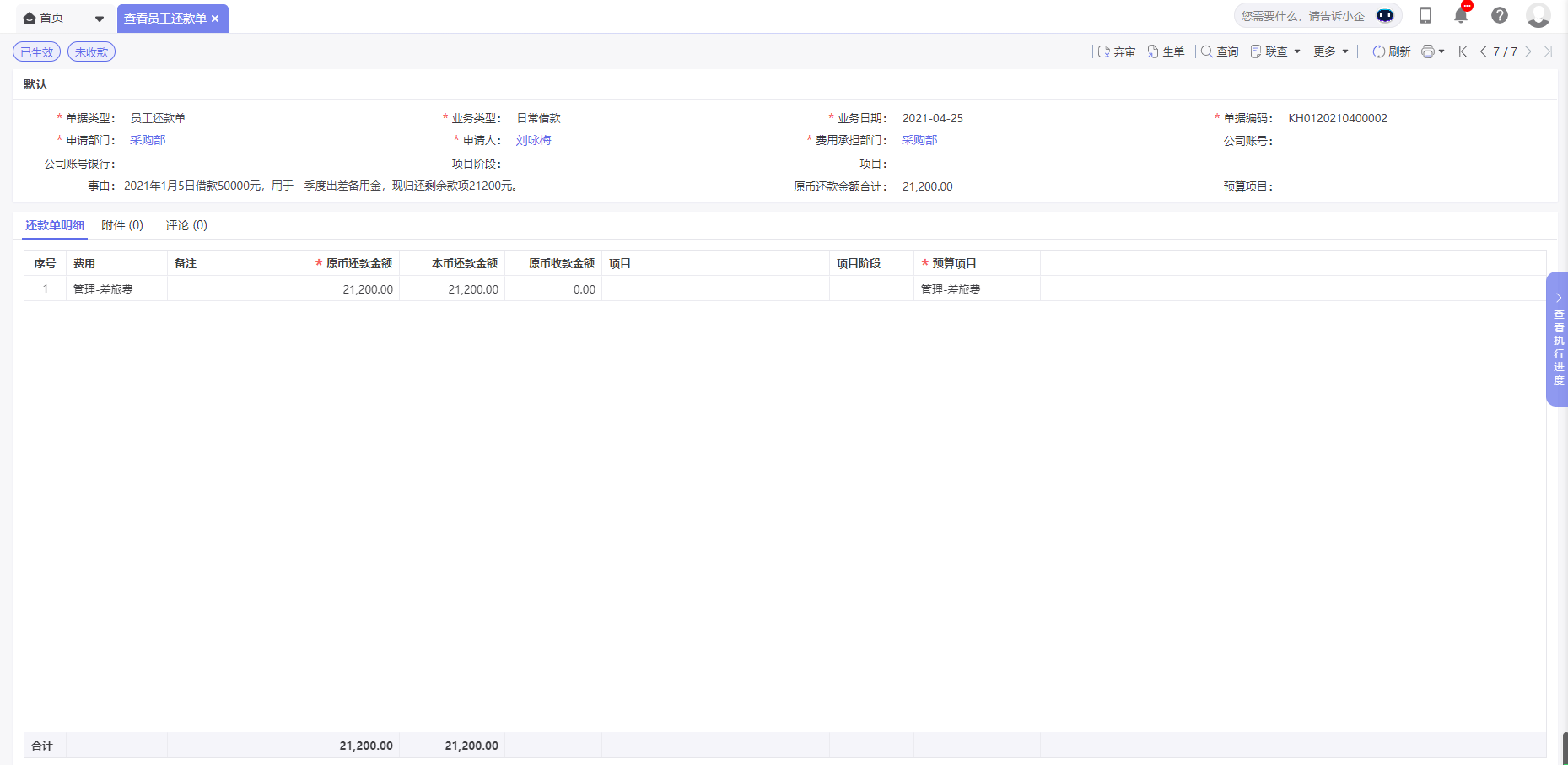Screen dimensions: 1568x765
Task: Click the 生单 generate-document toolbar icon
Action: coord(1167,51)
